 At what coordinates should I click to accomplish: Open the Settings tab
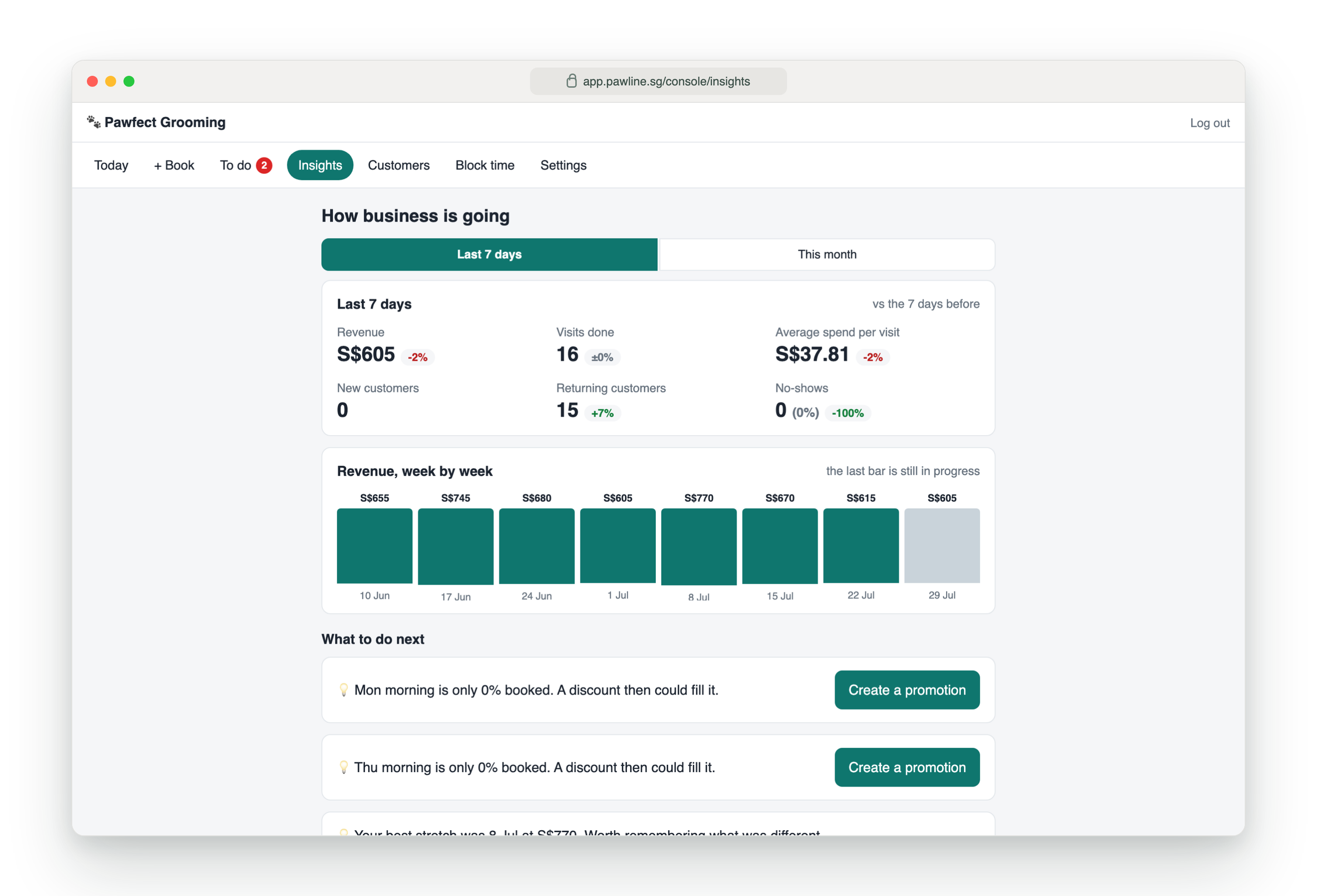(563, 165)
